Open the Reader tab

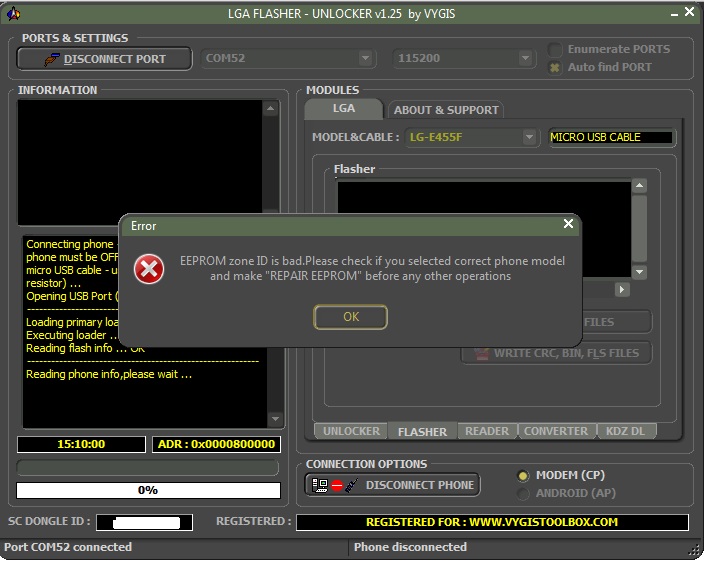click(x=487, y=431)
